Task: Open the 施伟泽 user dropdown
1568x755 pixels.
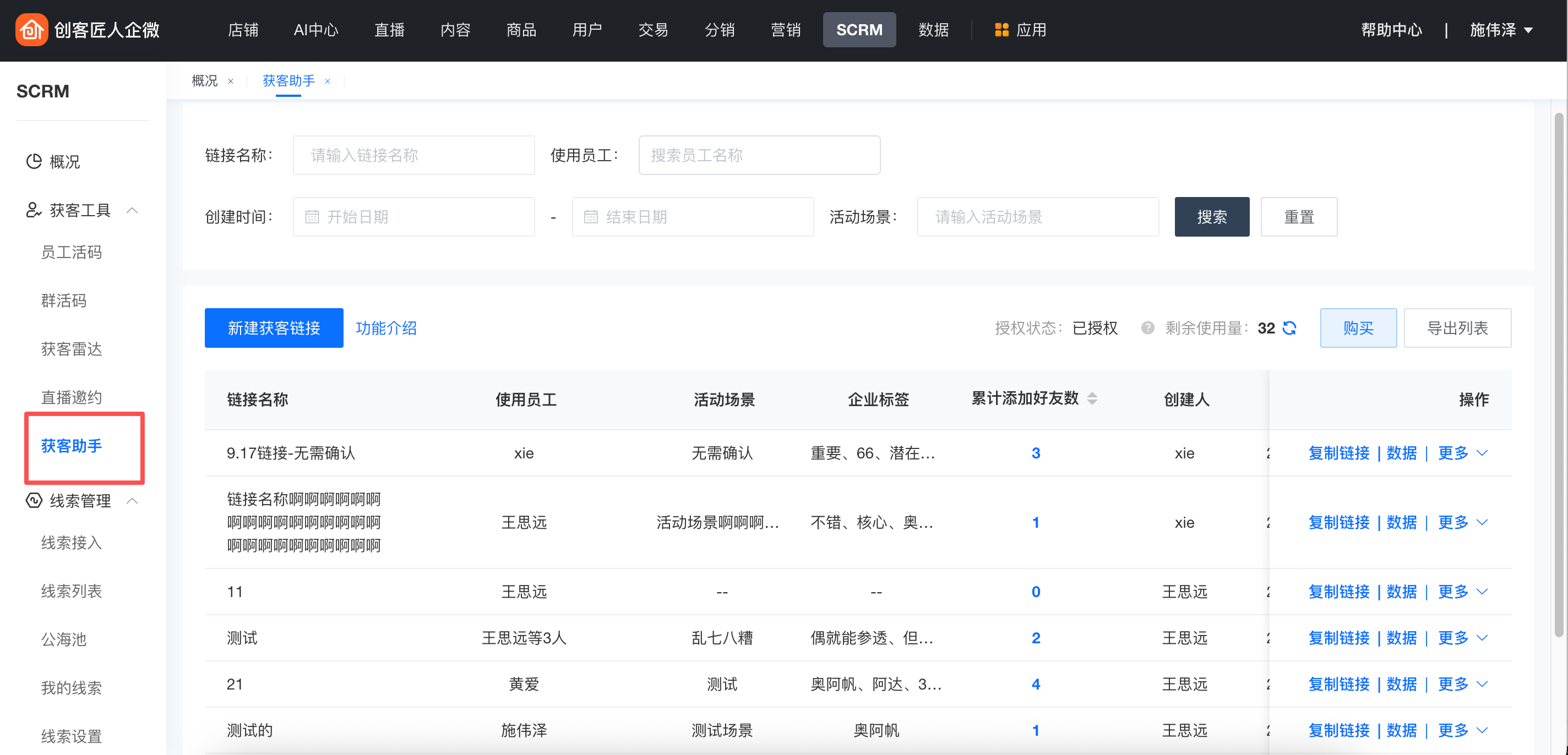Action: 1500,30
